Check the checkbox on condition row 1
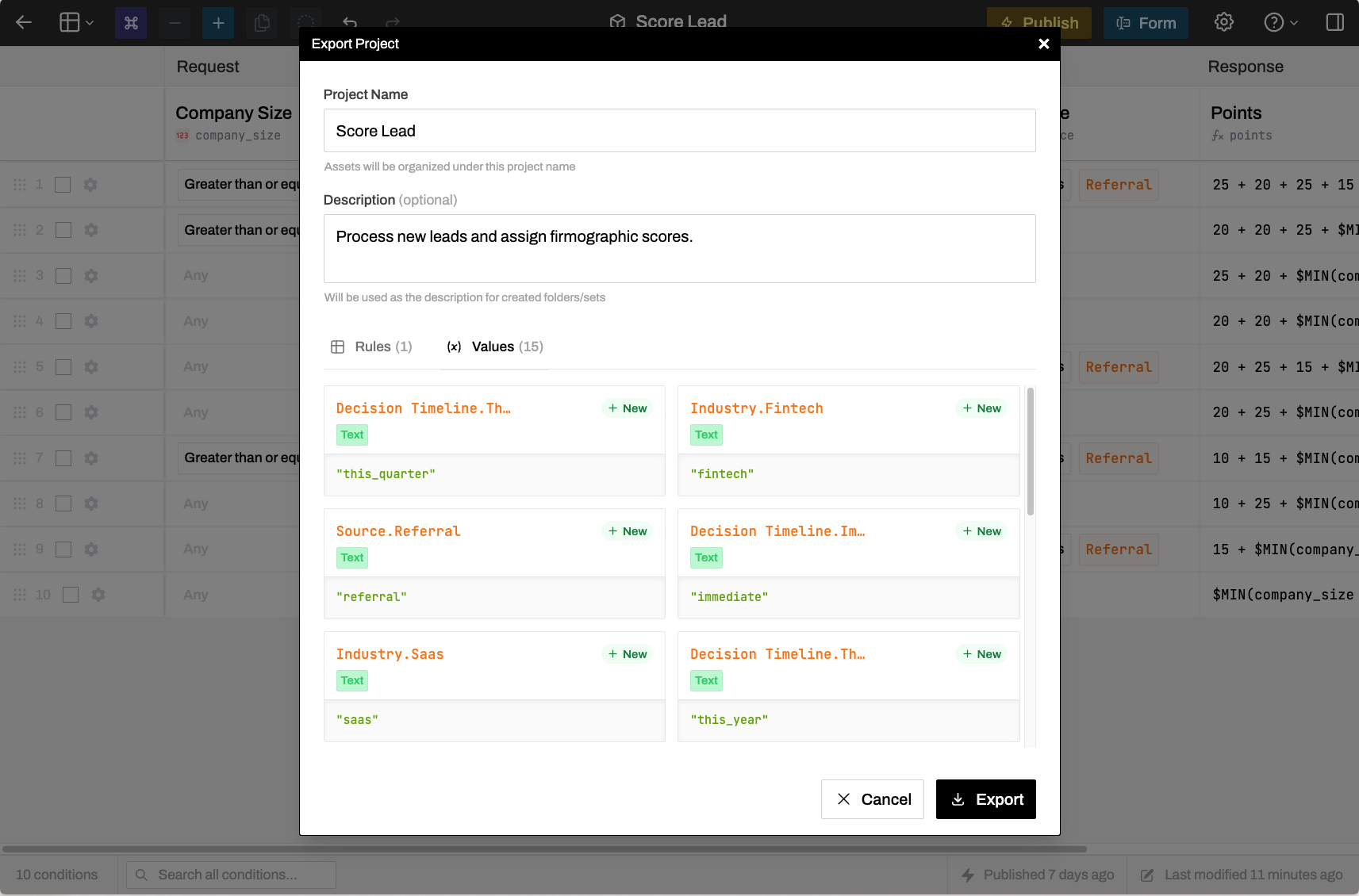Viewport: 1359px width, 896px height. [x=62, y=184]
